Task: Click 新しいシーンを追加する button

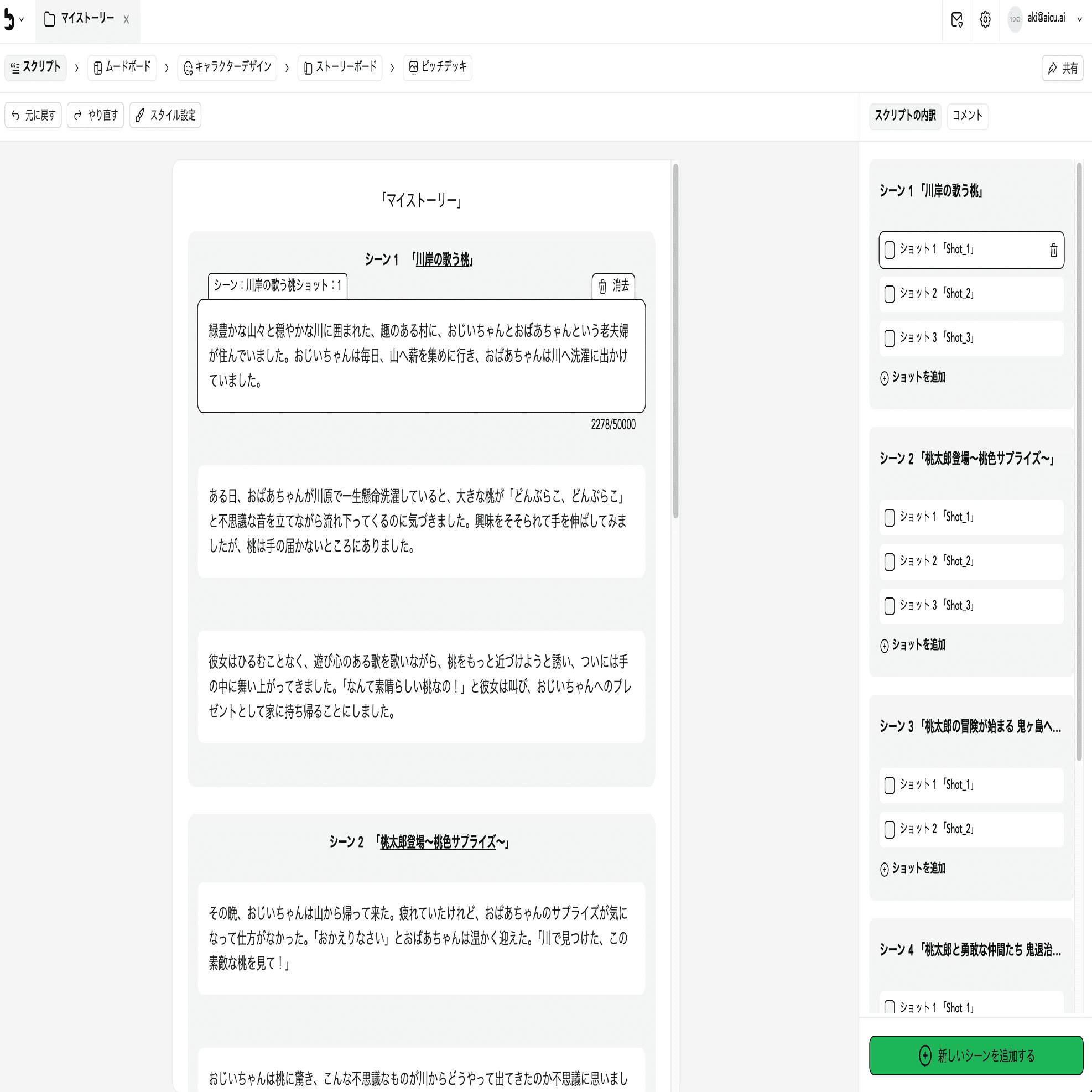Action: 976,1055
